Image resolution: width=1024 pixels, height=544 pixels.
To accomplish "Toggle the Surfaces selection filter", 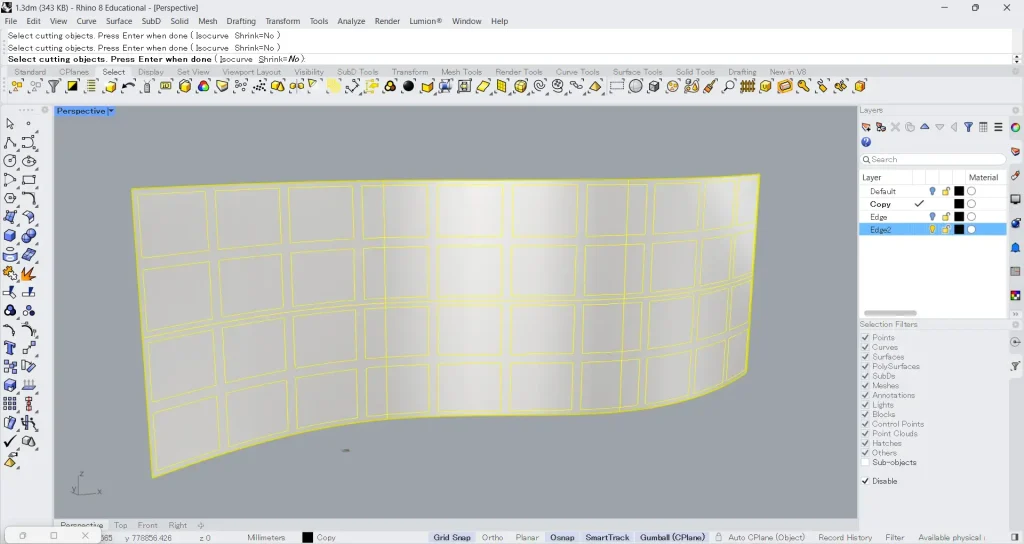I will (865, 357).
